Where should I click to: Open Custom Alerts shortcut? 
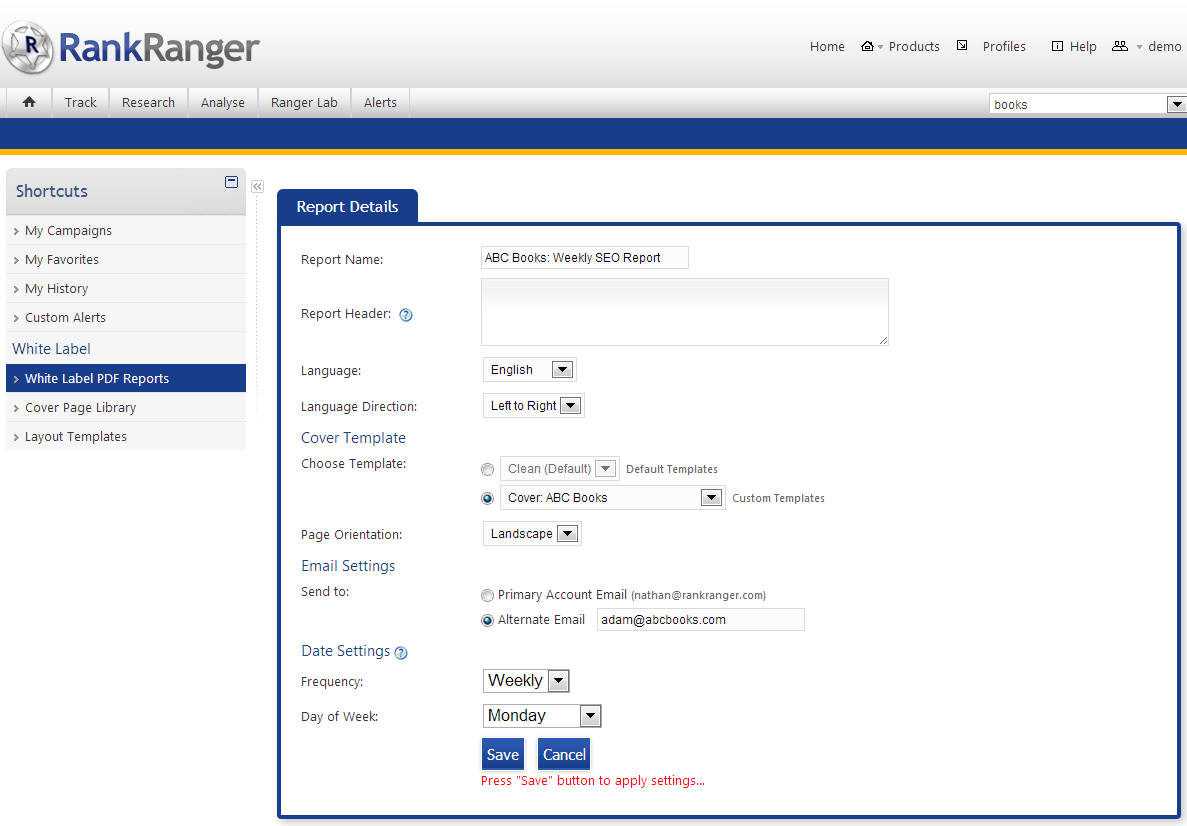point(126,317)
